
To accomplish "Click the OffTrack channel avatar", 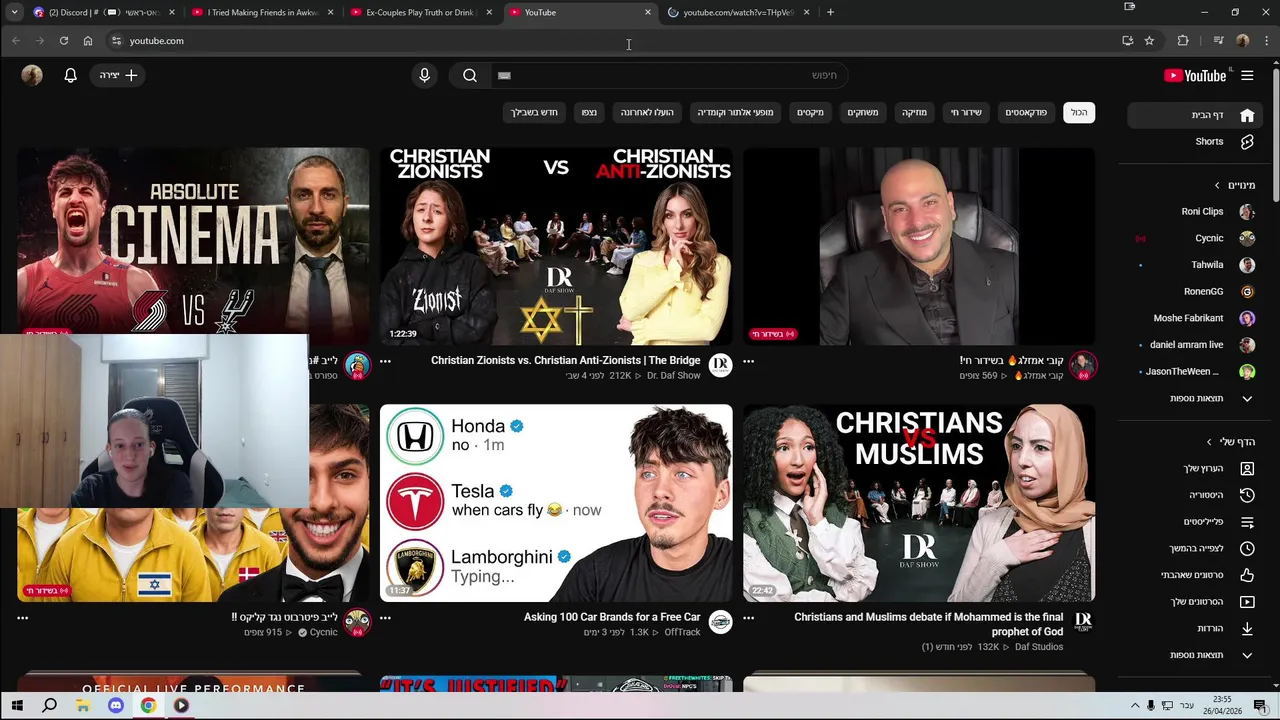I will 720,623.
